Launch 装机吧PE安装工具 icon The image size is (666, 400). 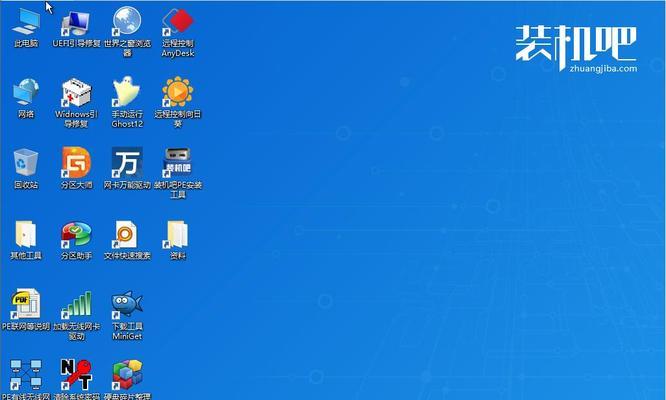177,162
